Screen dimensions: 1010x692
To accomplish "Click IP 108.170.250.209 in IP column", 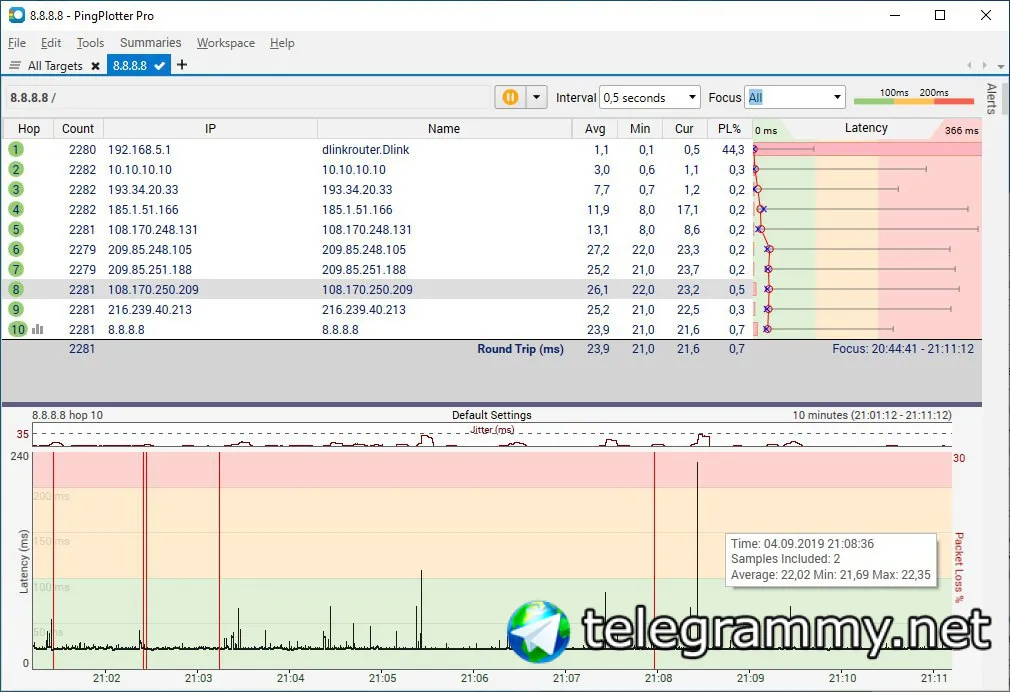I will [x=153, y=289].
